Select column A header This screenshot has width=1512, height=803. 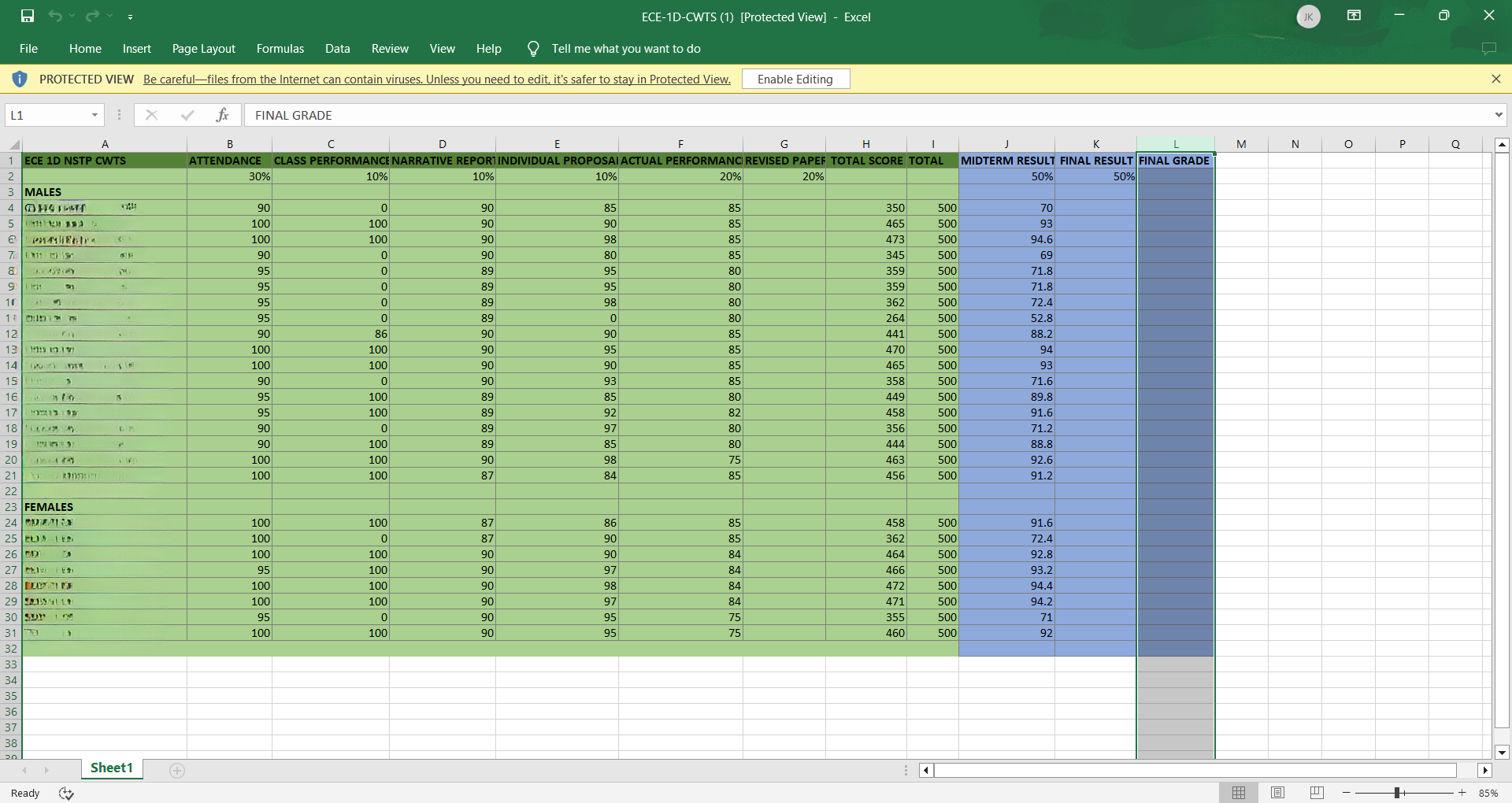[x=105, y=144]
